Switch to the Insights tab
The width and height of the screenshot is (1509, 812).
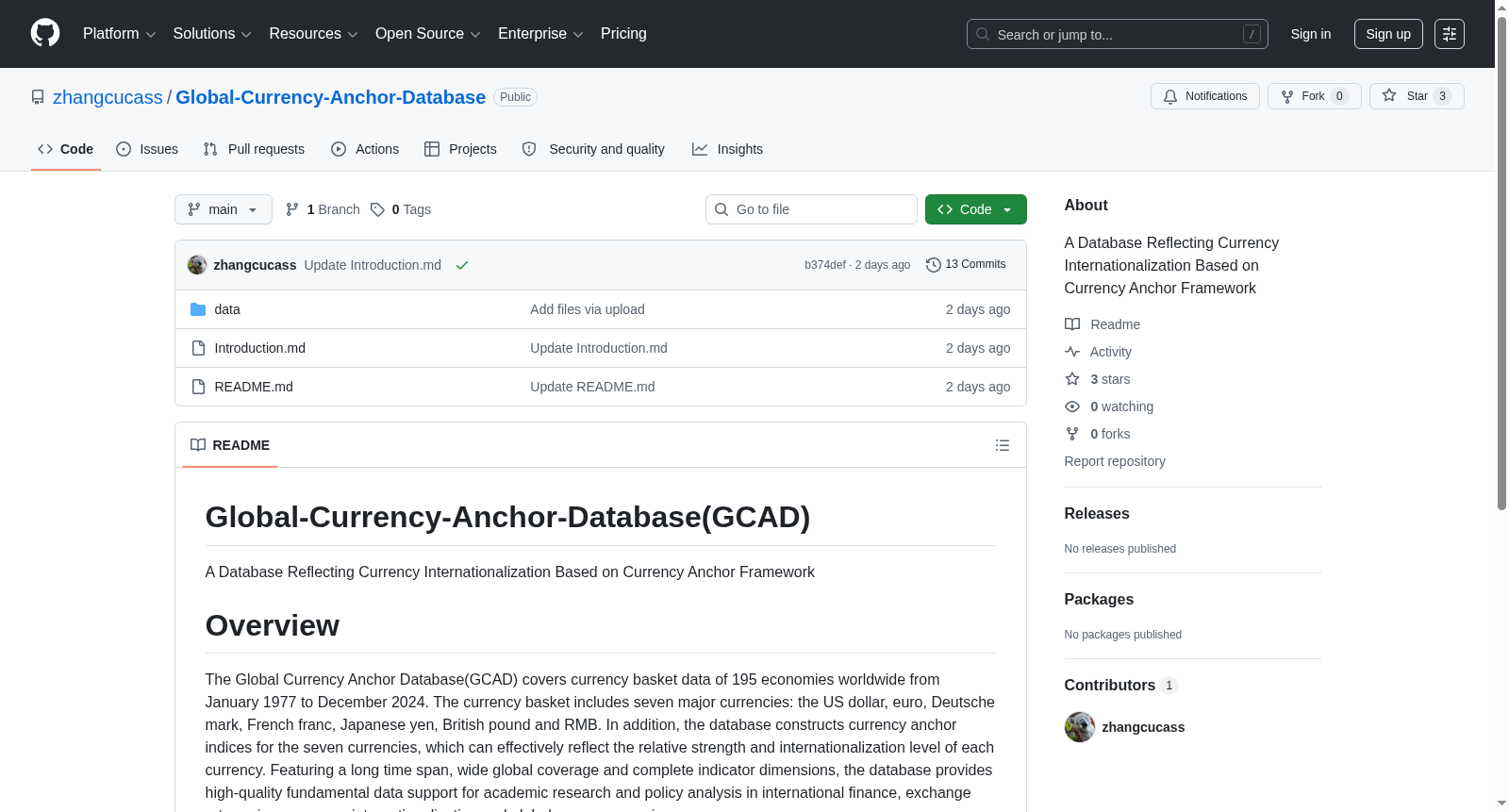[727, 149]
